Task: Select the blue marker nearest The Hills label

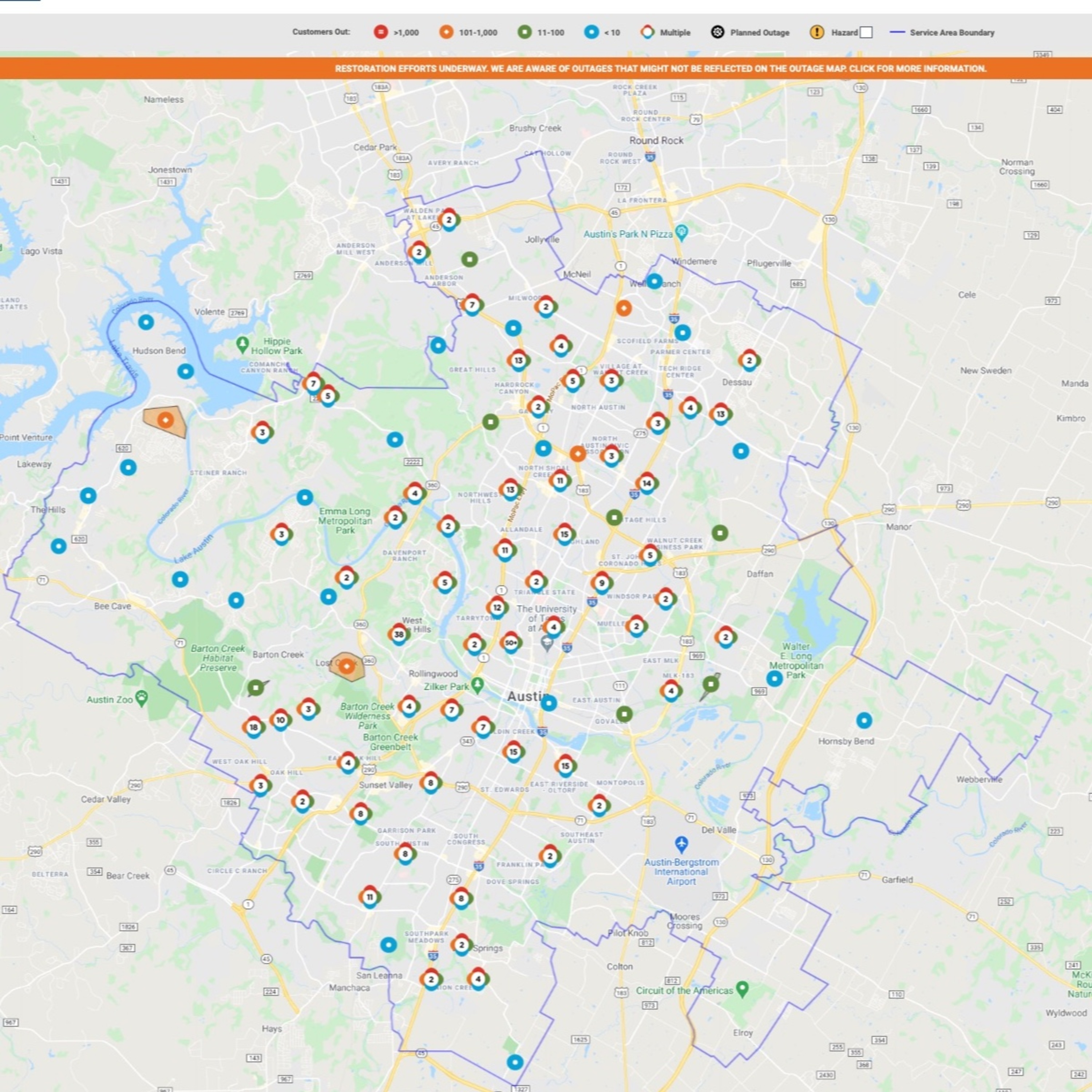Action: point(88,496)
